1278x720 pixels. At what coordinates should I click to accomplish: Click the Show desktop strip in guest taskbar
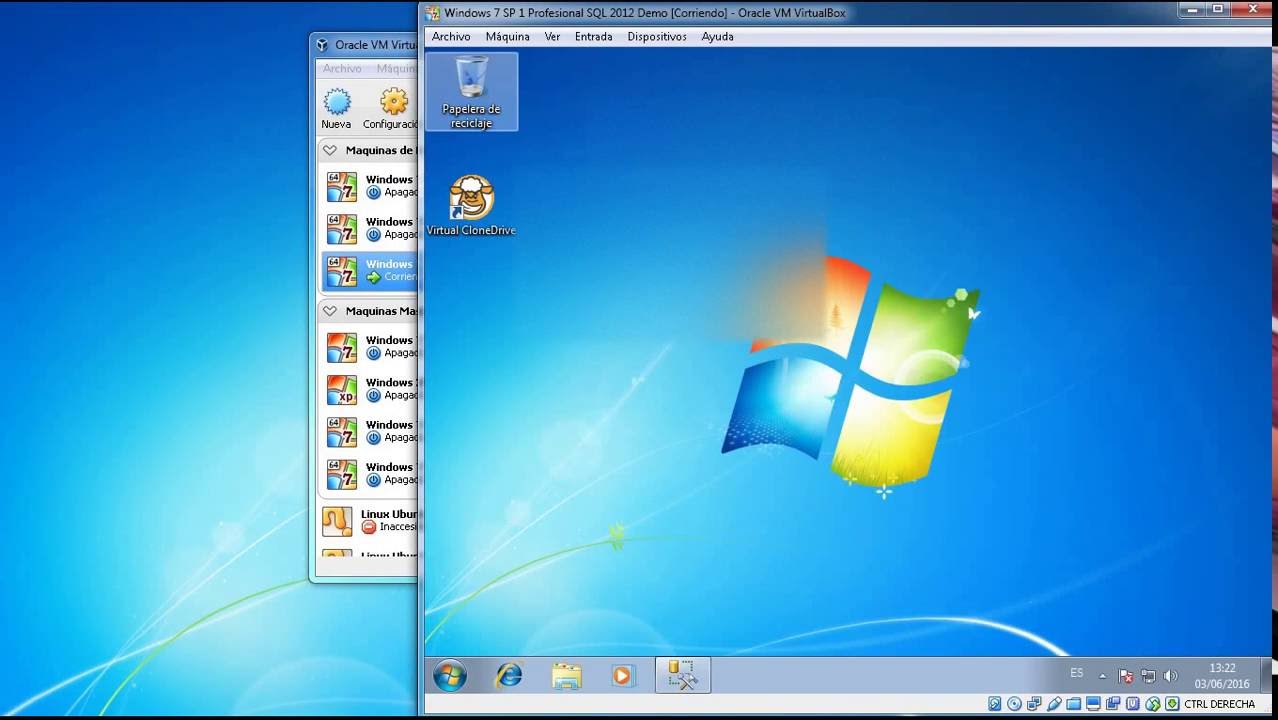point(1267,675)
